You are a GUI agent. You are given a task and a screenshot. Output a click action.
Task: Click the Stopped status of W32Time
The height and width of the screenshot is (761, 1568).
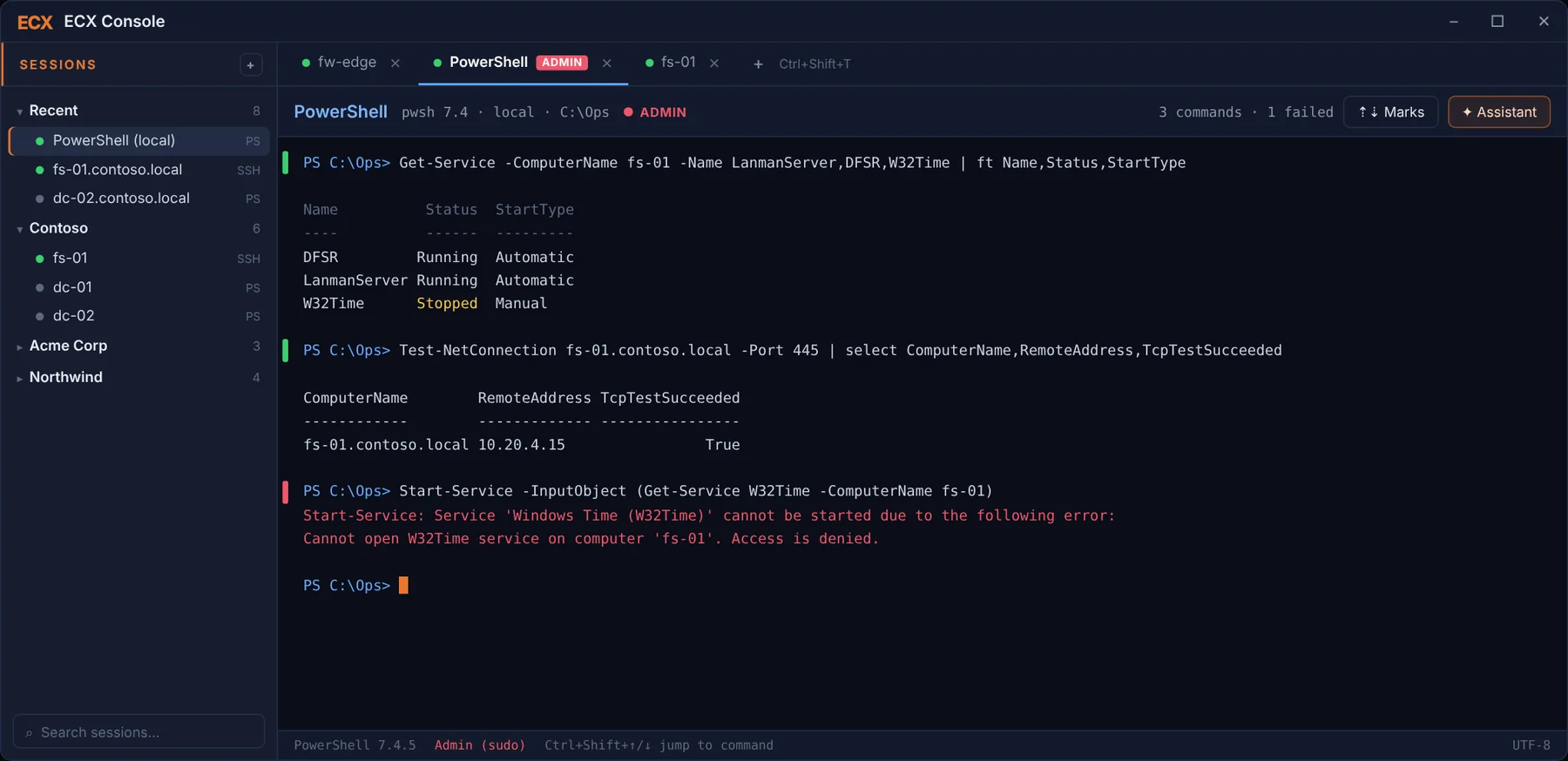click(447, 303)
